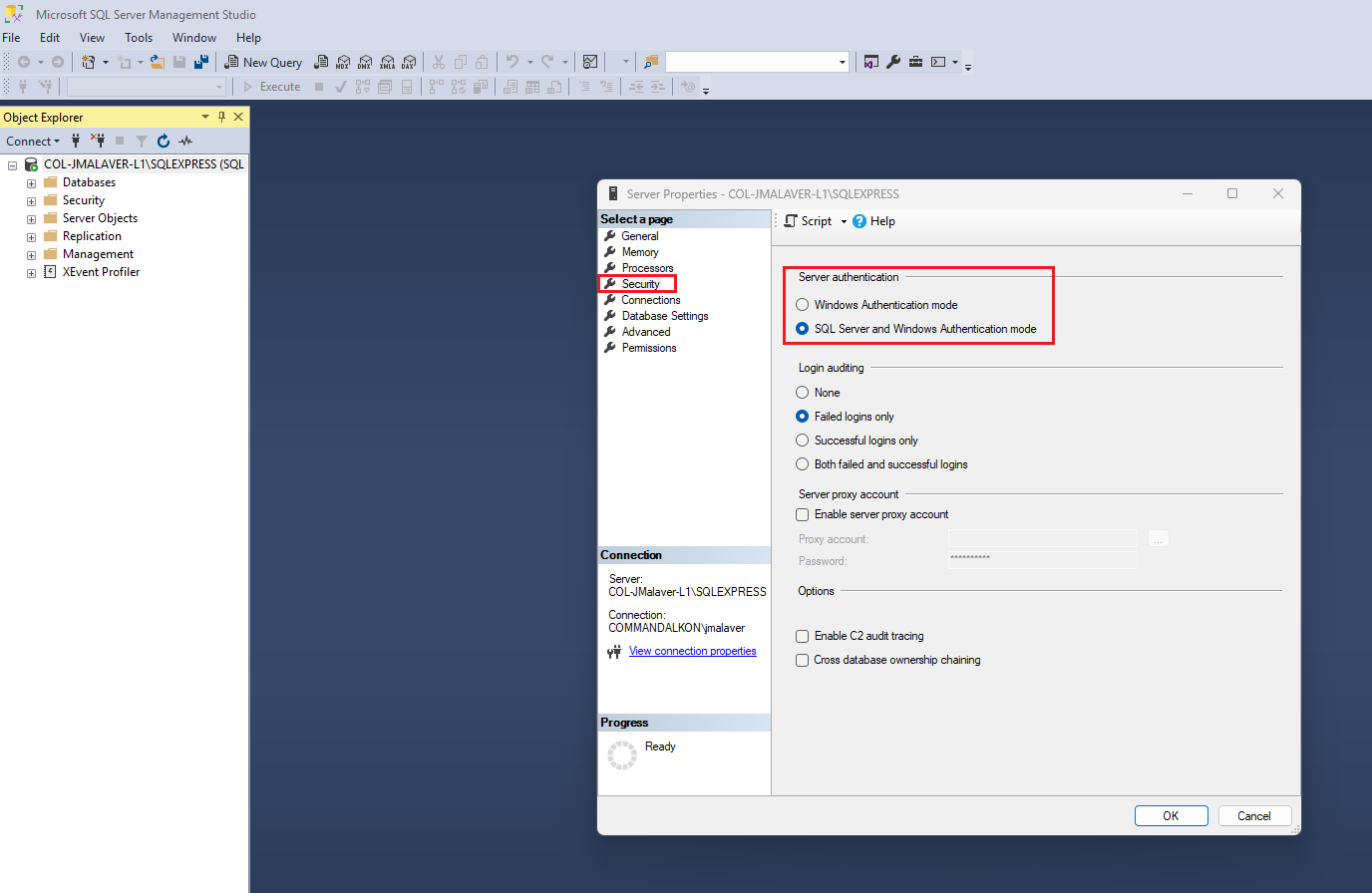Select None login auditing option
Screen dimensions: 1372x893
click(x=802, y=393)
